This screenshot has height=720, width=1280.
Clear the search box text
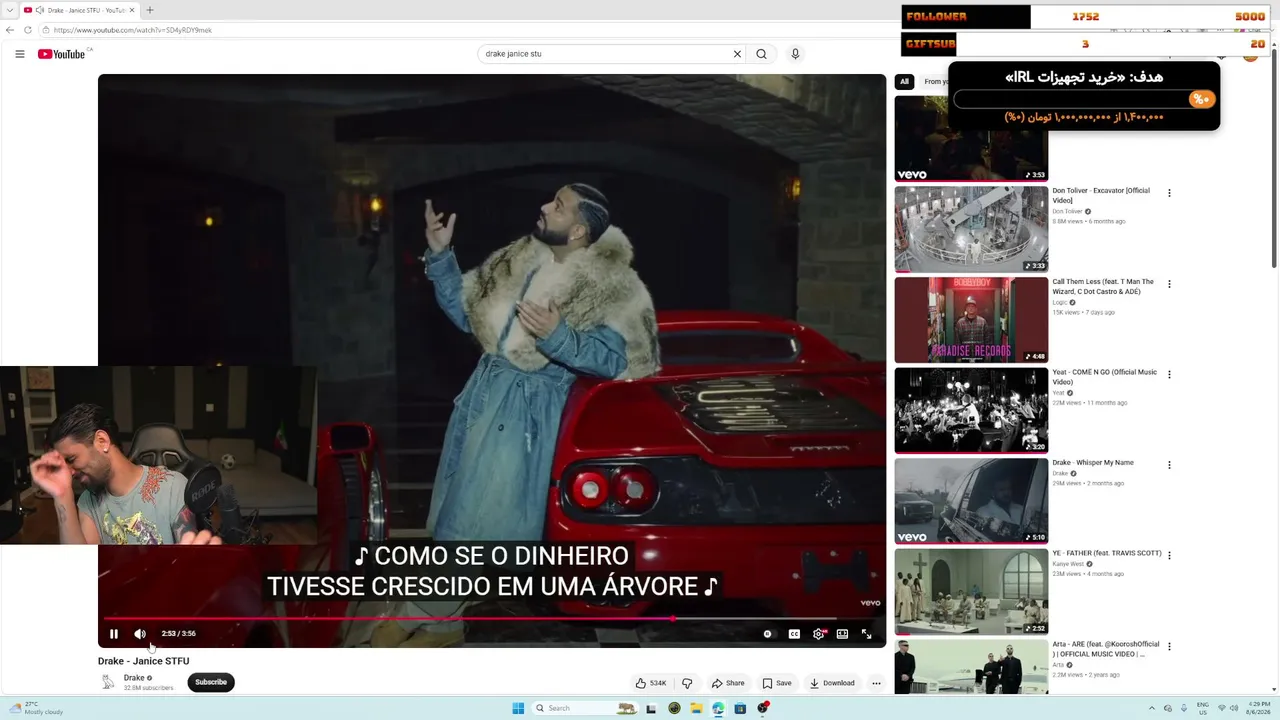pos(737,54)
